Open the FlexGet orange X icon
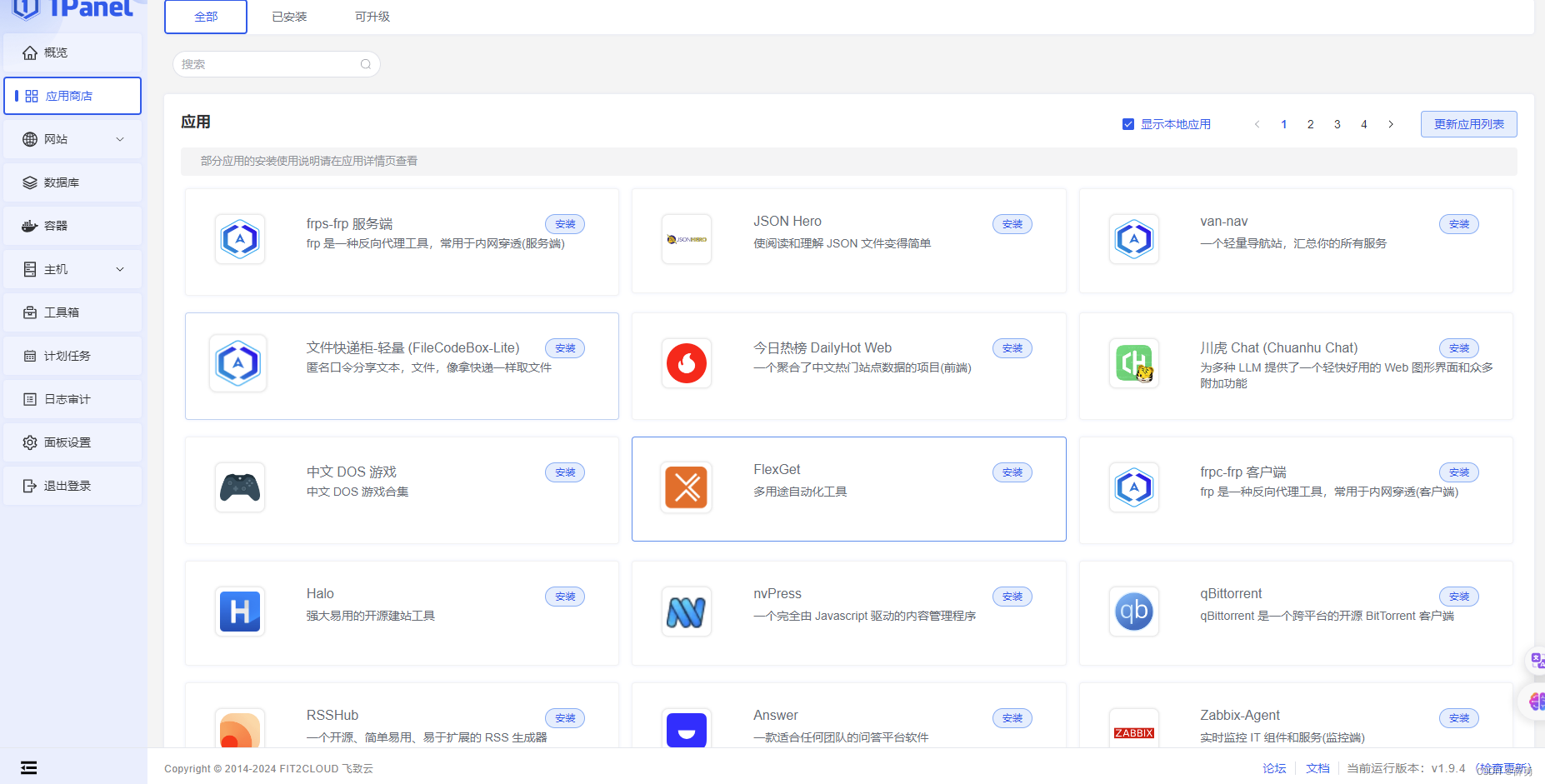The width and height of the screenshot is (1545, 784). point(687,487)
